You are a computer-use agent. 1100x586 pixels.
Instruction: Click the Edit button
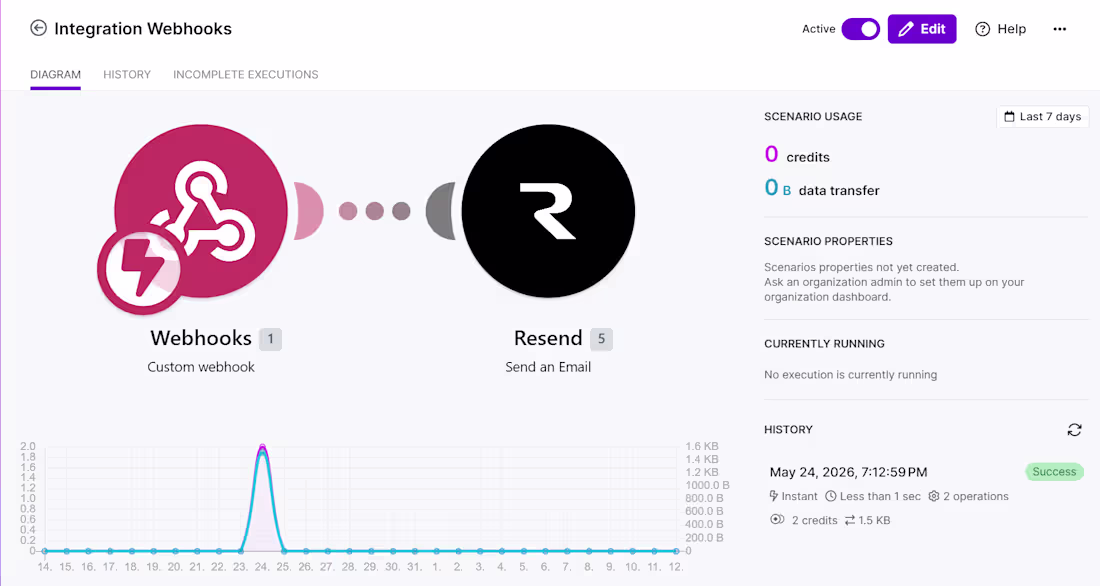[922, 29]
